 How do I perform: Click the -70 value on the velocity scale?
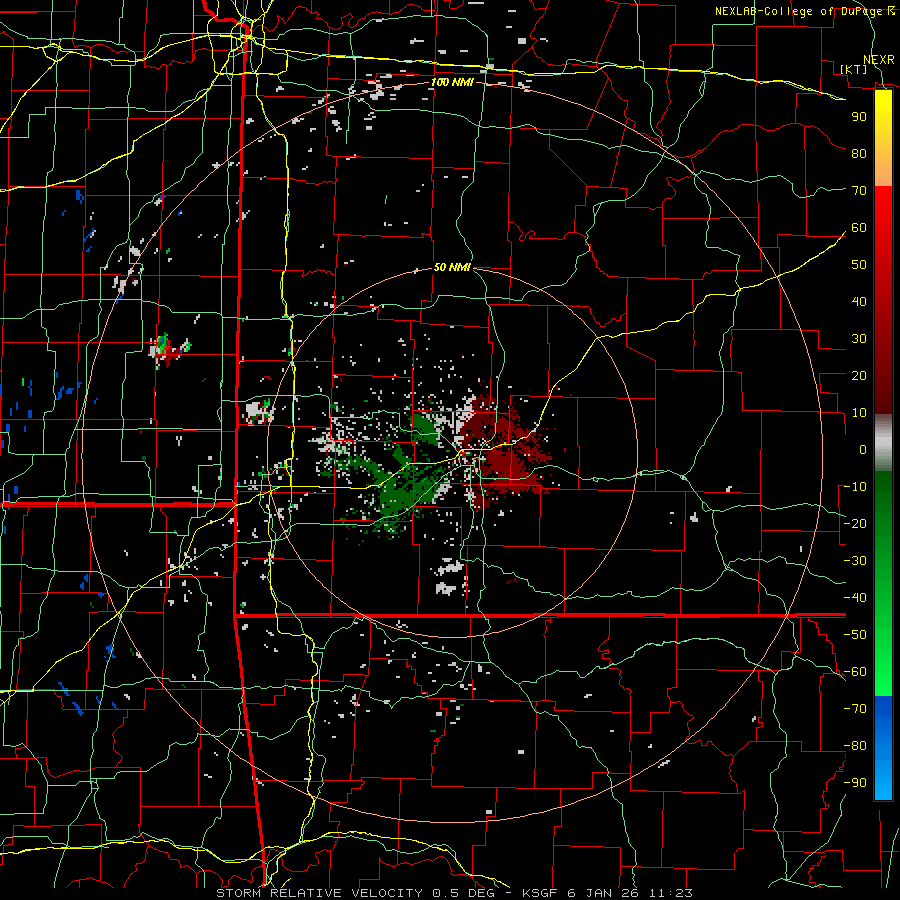click(x=855, y=709)
